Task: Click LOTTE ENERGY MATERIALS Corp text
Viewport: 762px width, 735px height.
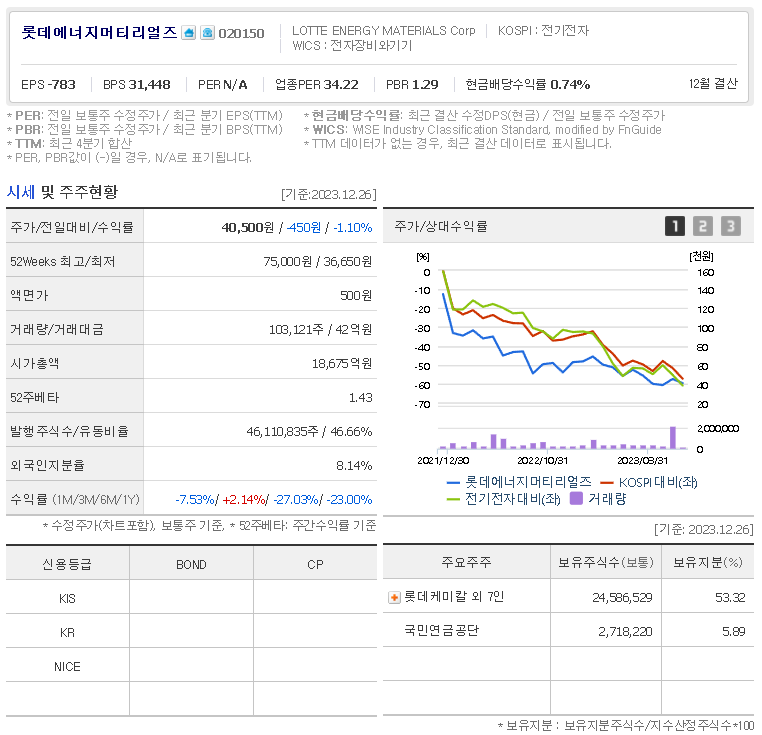Action: point(383,31)
